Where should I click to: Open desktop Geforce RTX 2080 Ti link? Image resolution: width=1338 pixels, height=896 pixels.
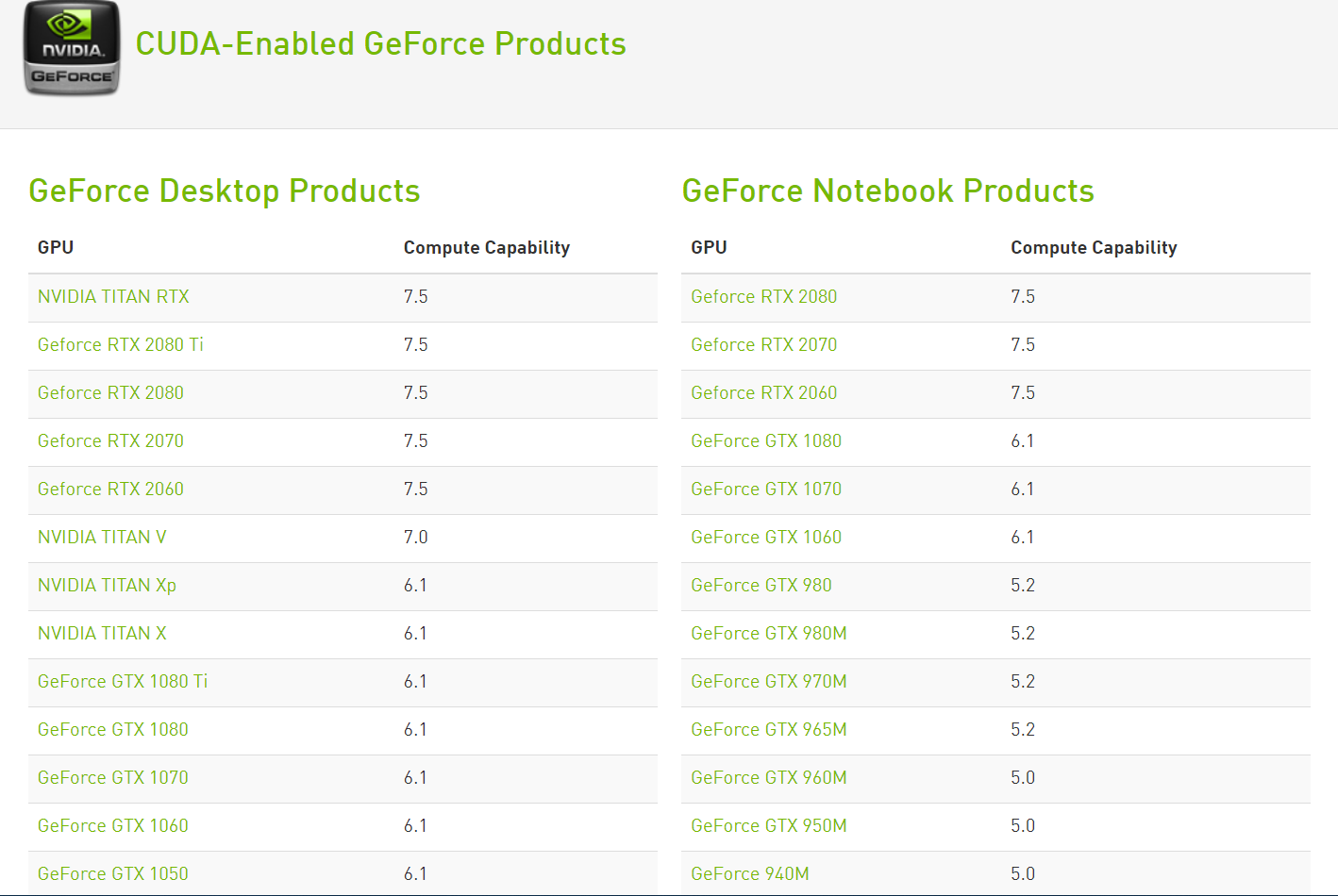pyautogui.click(x=121, y=345)
